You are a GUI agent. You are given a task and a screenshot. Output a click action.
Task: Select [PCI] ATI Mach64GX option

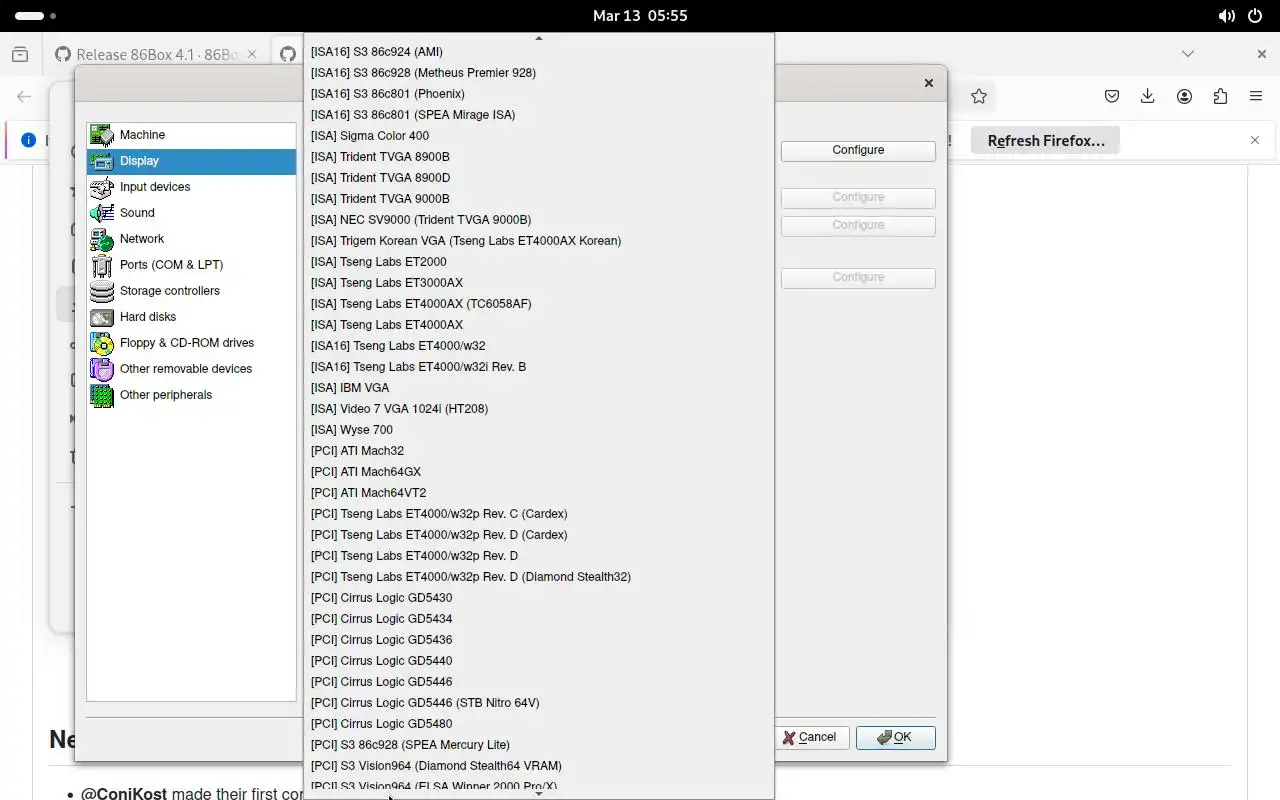pos(539,472)
